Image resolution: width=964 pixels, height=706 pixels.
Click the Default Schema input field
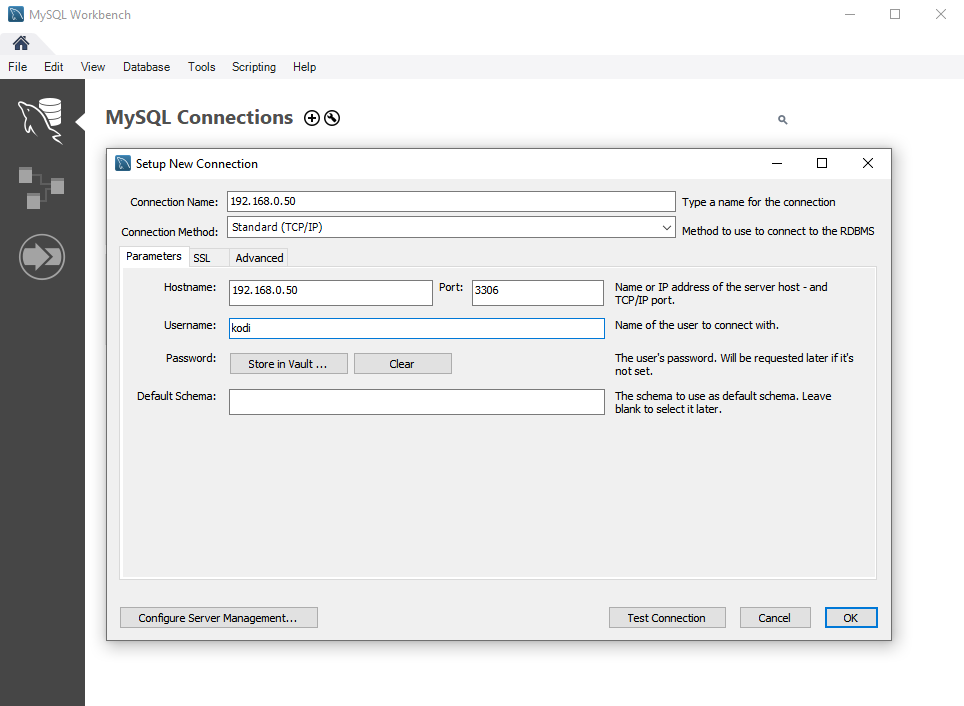pyautogui.click(x=417, y=402)
